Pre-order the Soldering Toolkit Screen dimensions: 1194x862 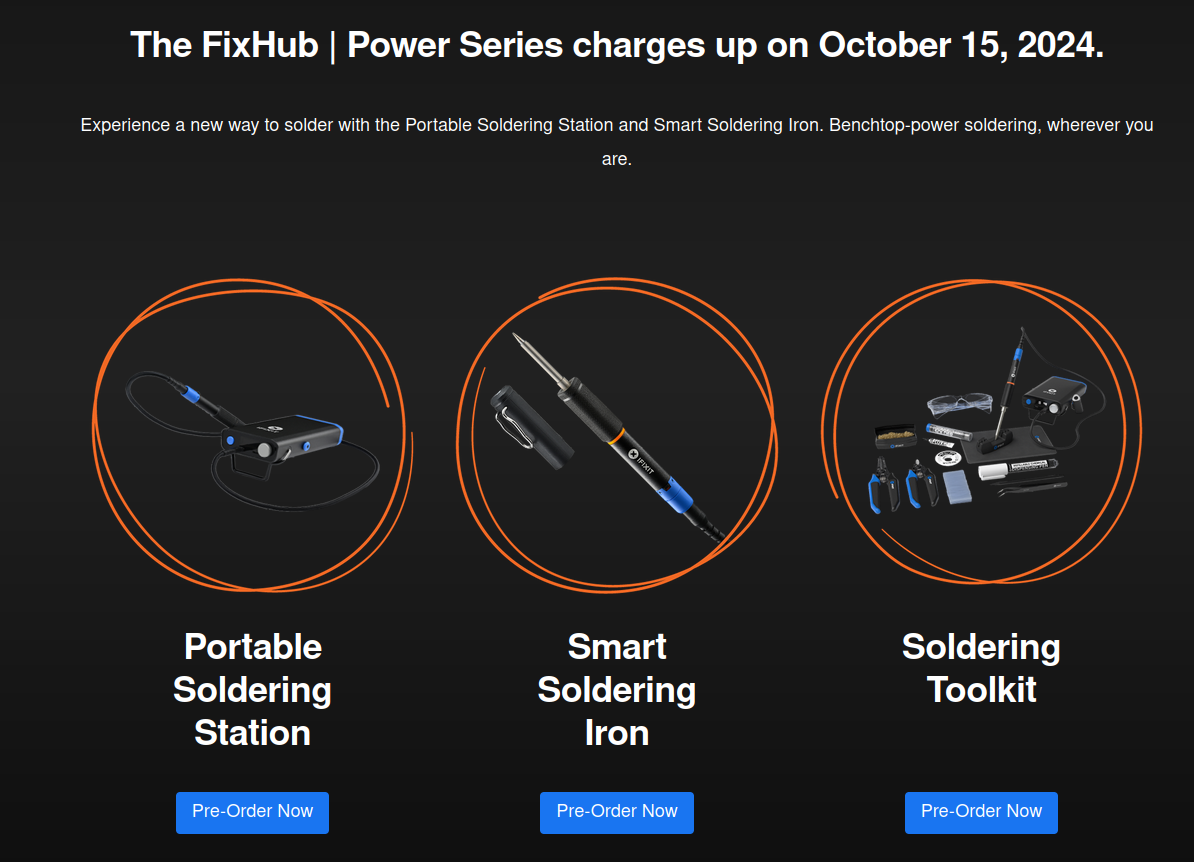coord(981,812)
